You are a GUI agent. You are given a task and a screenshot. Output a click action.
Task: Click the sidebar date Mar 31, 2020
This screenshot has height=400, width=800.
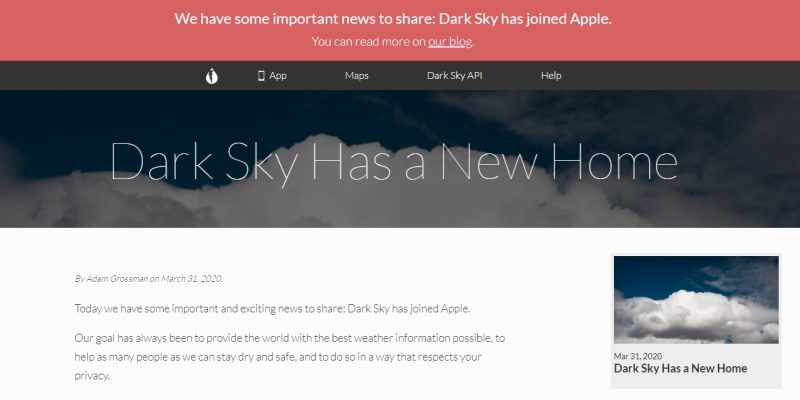point(638,356)
